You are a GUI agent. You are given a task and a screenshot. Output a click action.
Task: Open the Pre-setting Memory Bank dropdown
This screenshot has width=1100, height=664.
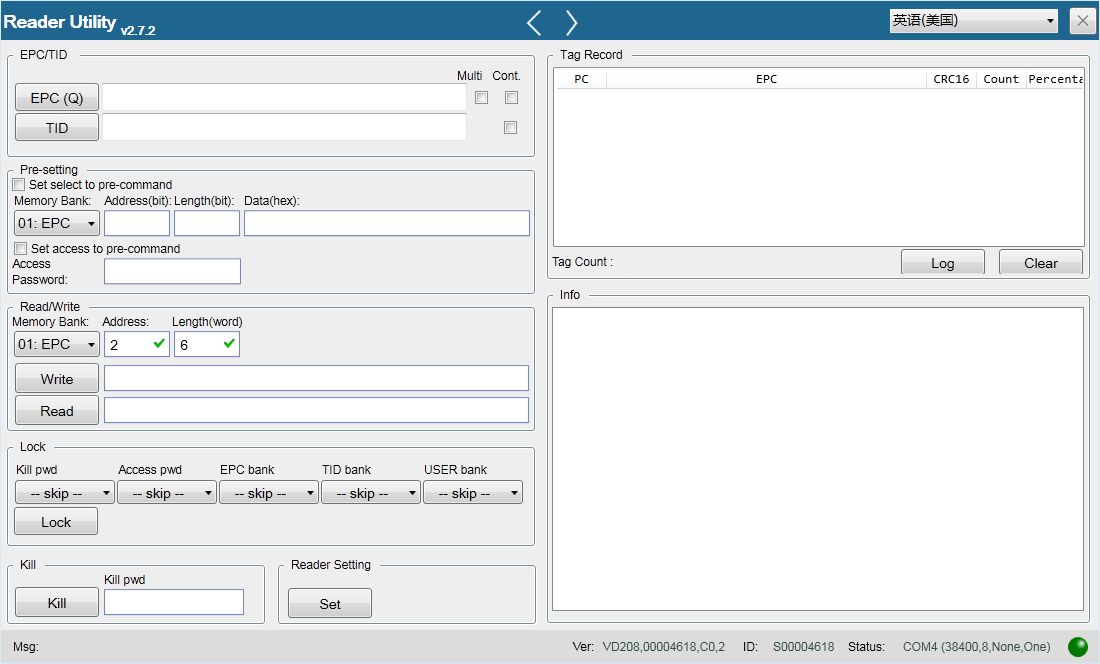pos(56,224)
